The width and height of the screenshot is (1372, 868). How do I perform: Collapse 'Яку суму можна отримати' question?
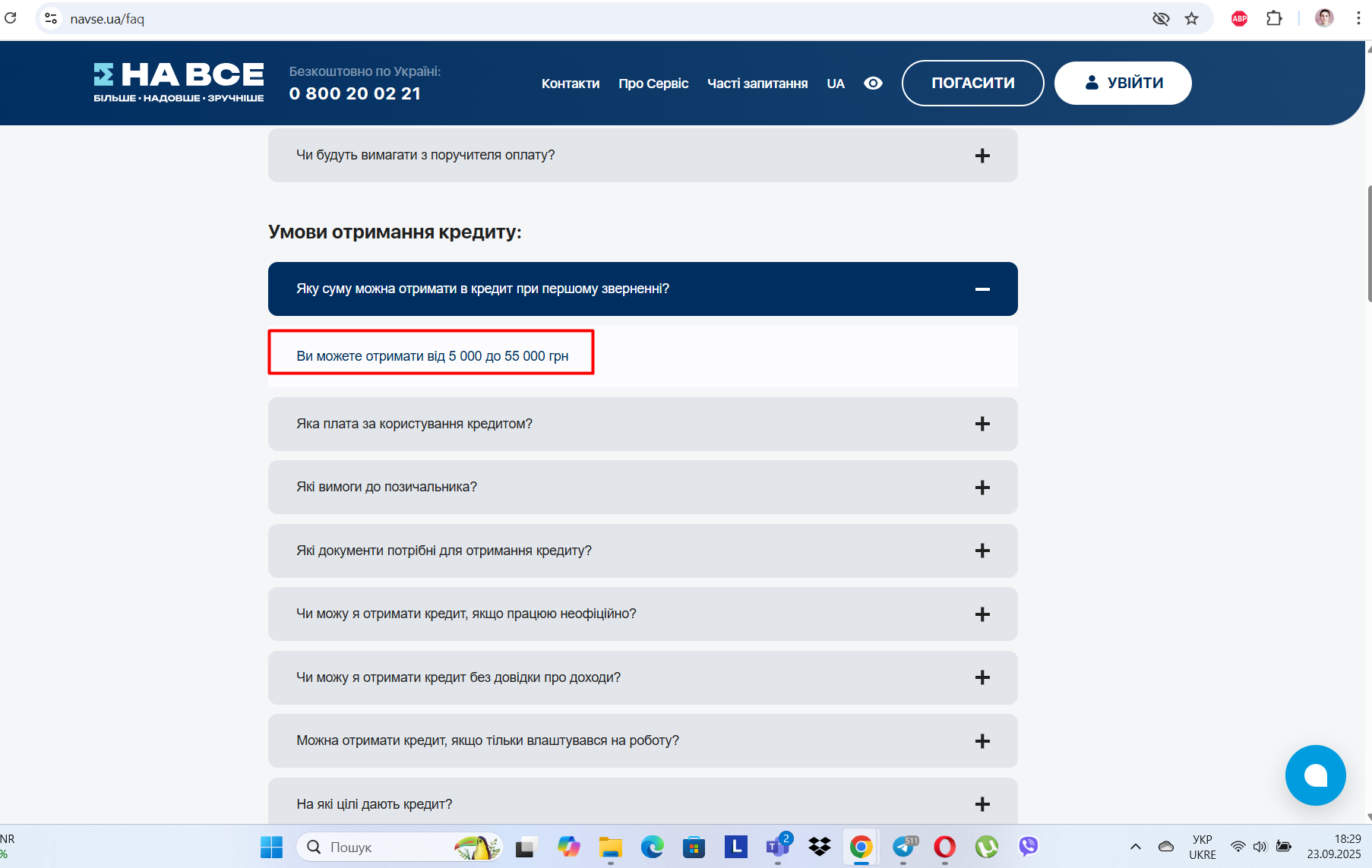[643, 289]
